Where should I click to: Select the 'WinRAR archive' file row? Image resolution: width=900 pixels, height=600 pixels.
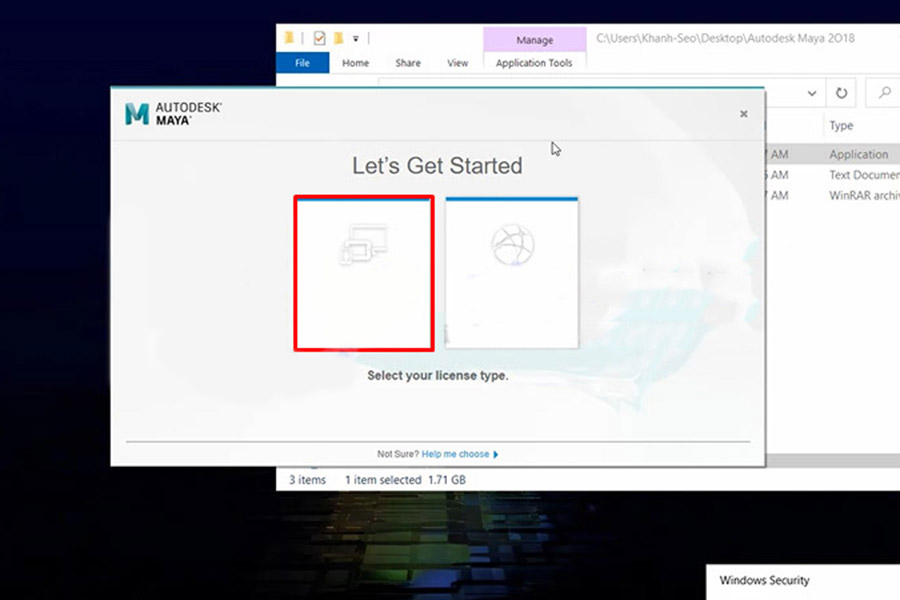coord(832,196)
